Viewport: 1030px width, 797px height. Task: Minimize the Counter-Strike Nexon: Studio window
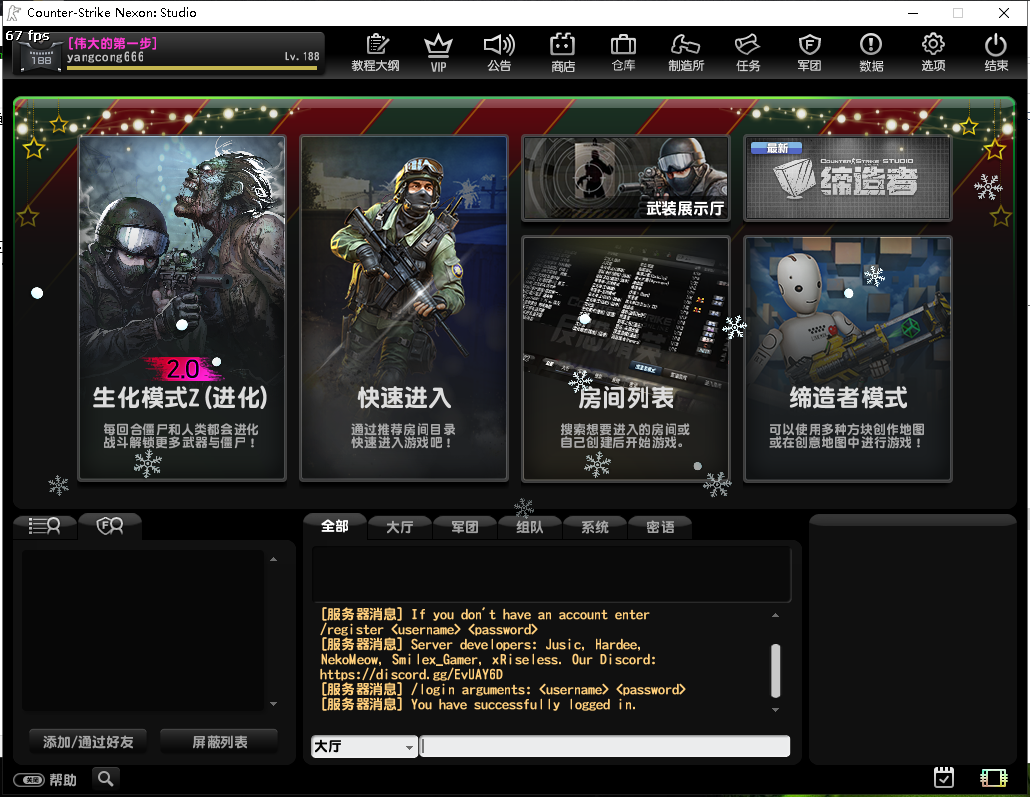coord(913,12)
